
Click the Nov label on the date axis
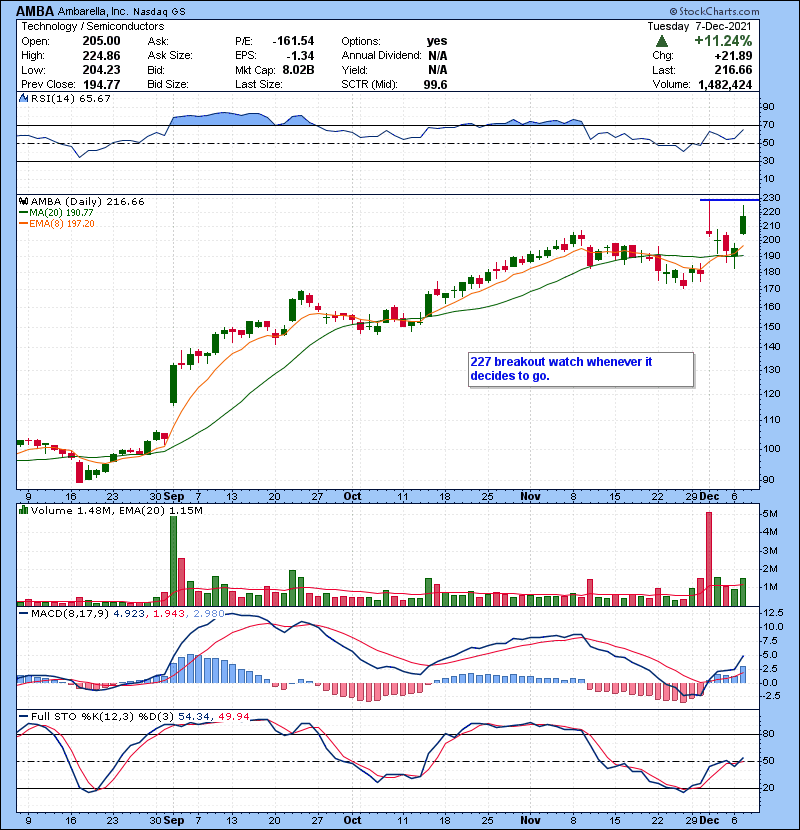529,496
